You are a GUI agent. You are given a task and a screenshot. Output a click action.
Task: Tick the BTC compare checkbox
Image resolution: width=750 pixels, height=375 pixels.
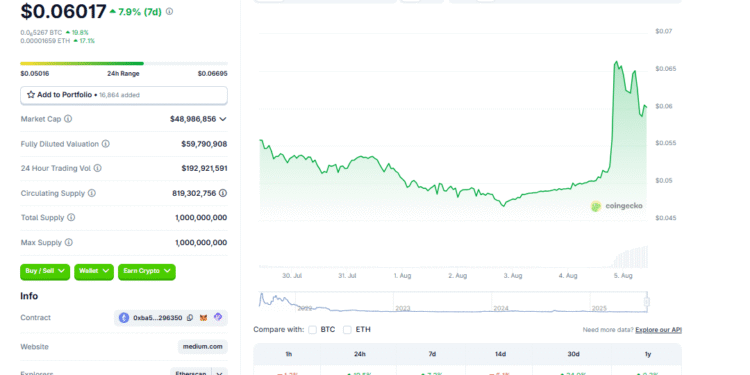pos(312,330)
